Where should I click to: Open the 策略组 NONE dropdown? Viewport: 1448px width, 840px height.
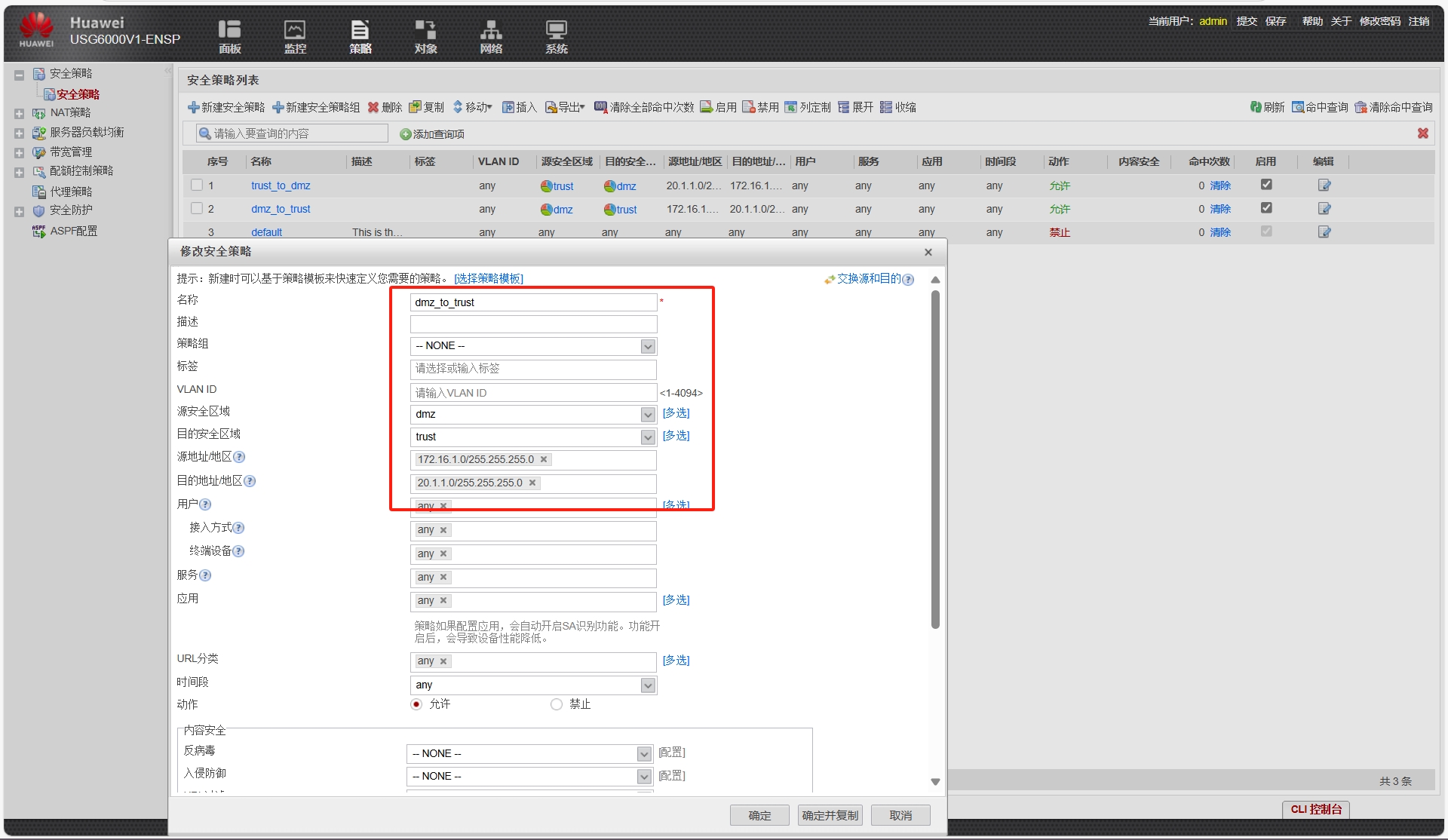point(647,346)
